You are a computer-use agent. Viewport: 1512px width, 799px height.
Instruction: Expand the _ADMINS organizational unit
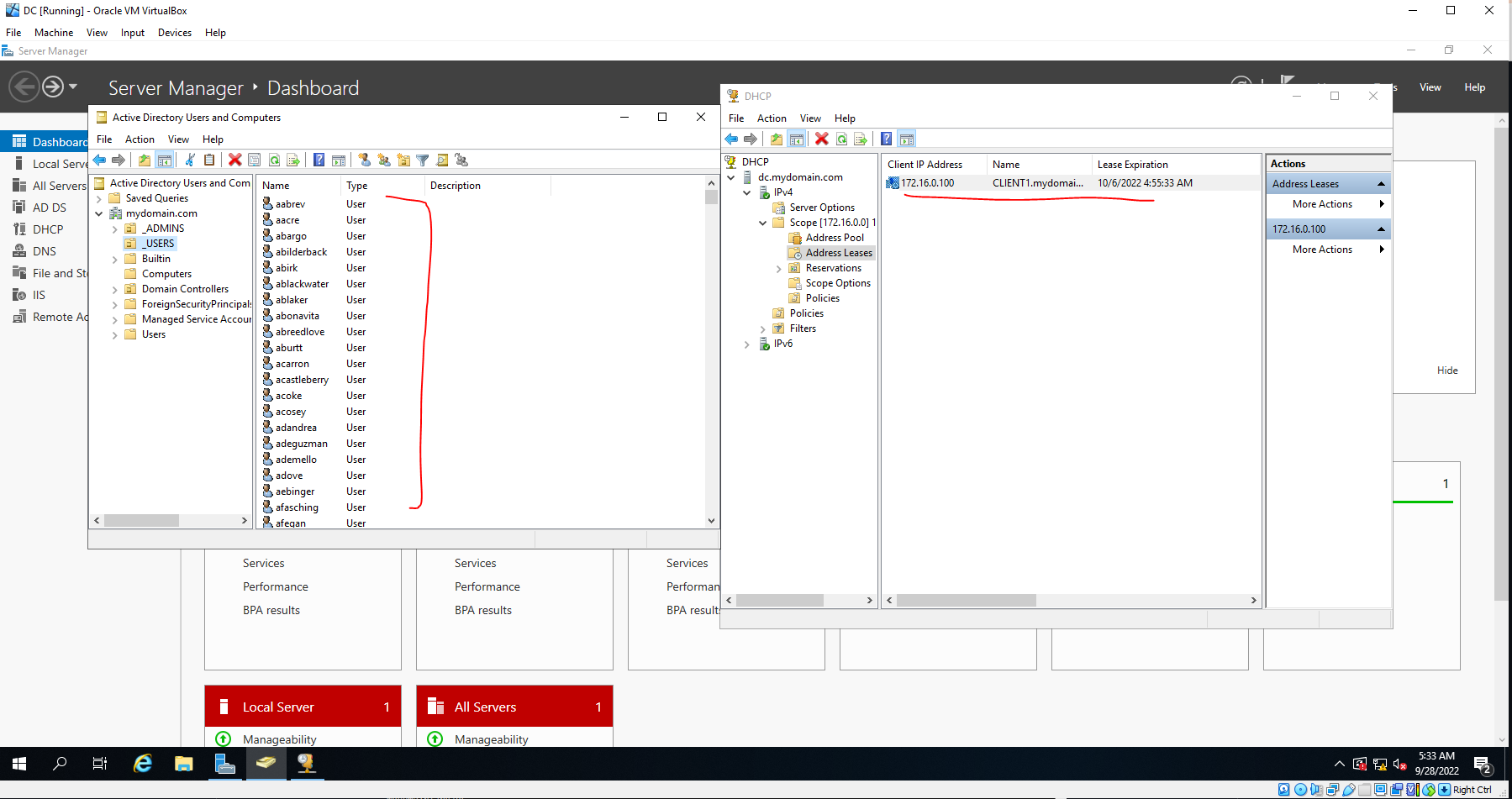click(x=115, y=229)
